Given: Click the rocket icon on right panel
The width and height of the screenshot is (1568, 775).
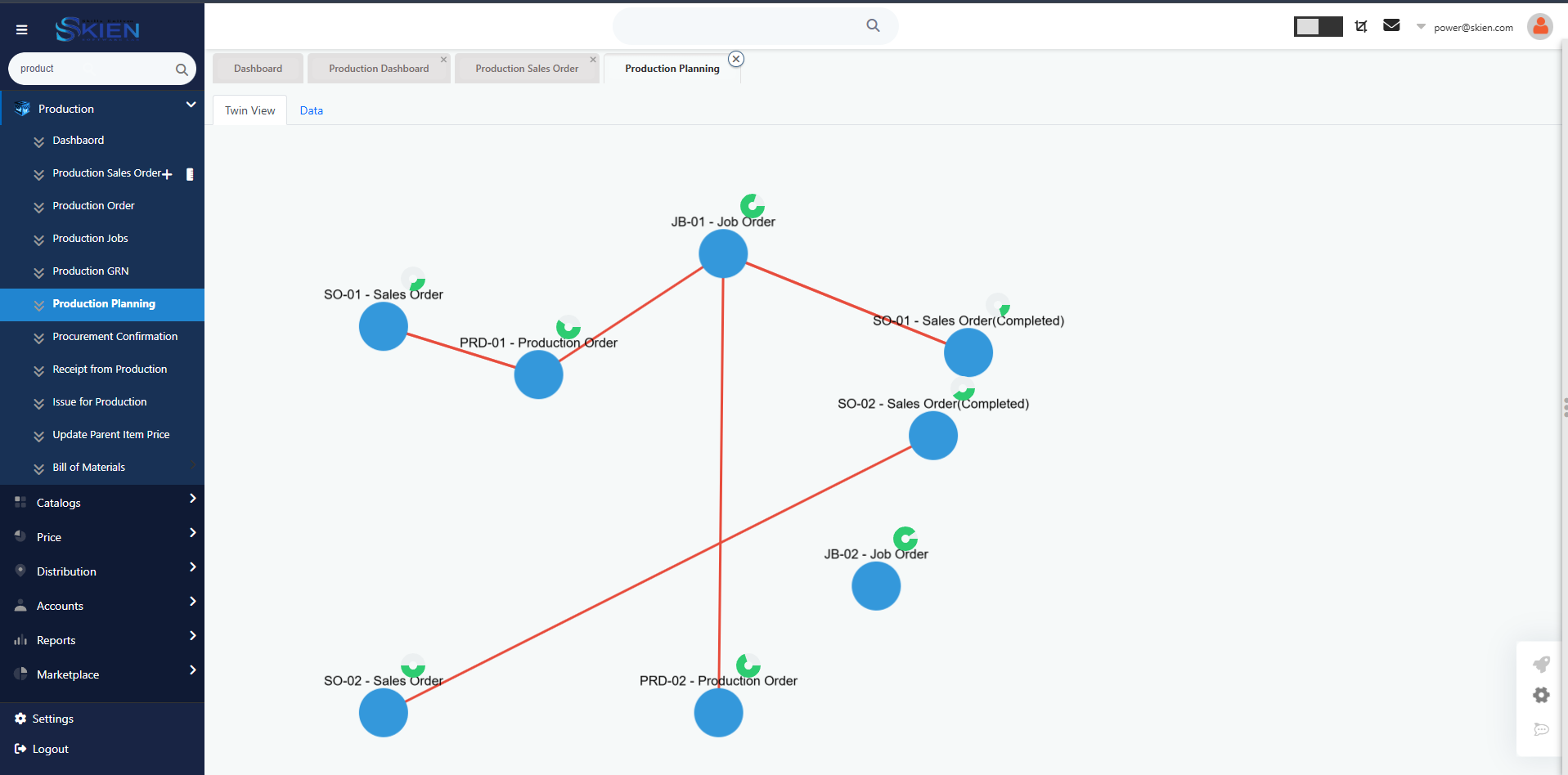Looking at the screenshot, I should (x=1541, y=664).
